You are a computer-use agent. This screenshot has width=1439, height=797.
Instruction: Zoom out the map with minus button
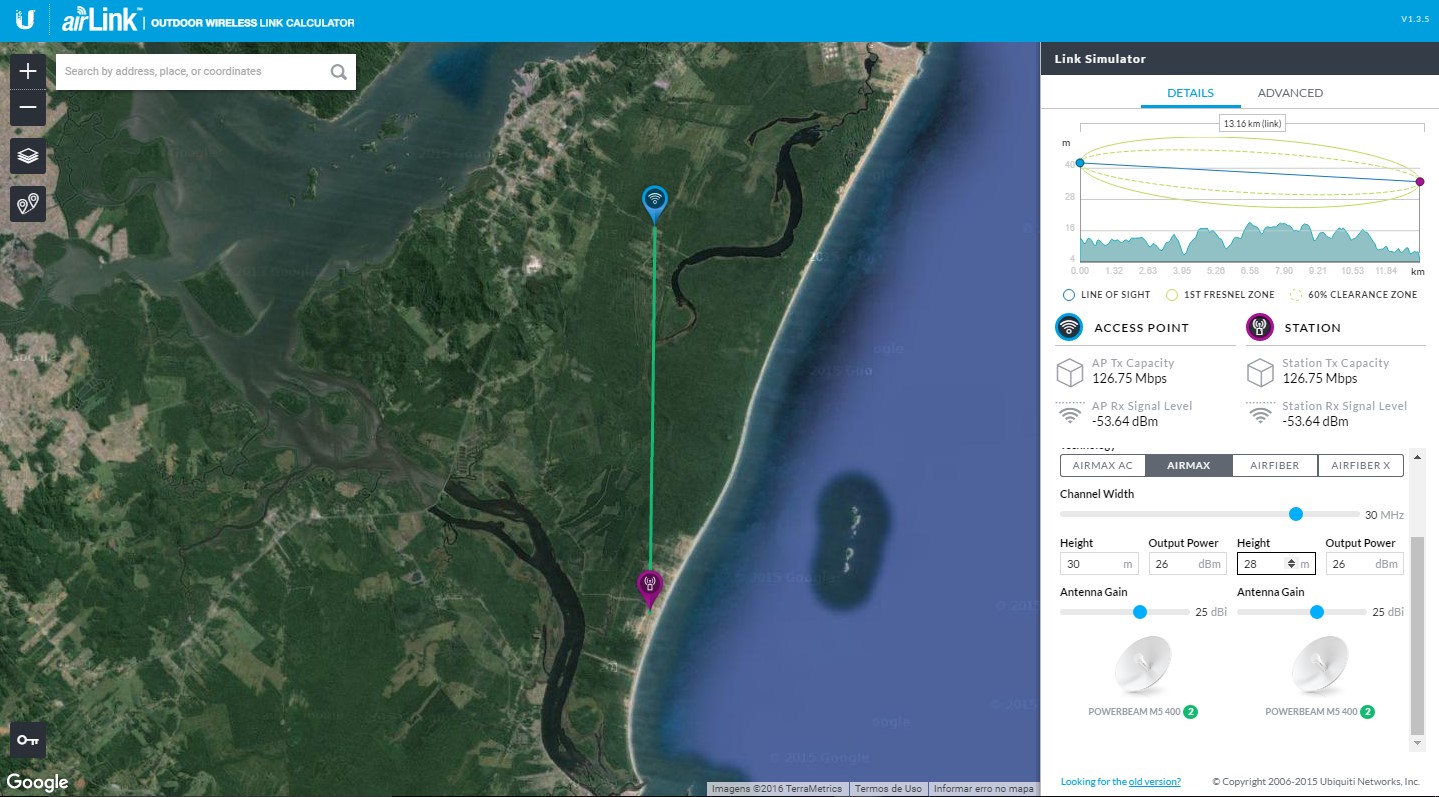[28, 107]
